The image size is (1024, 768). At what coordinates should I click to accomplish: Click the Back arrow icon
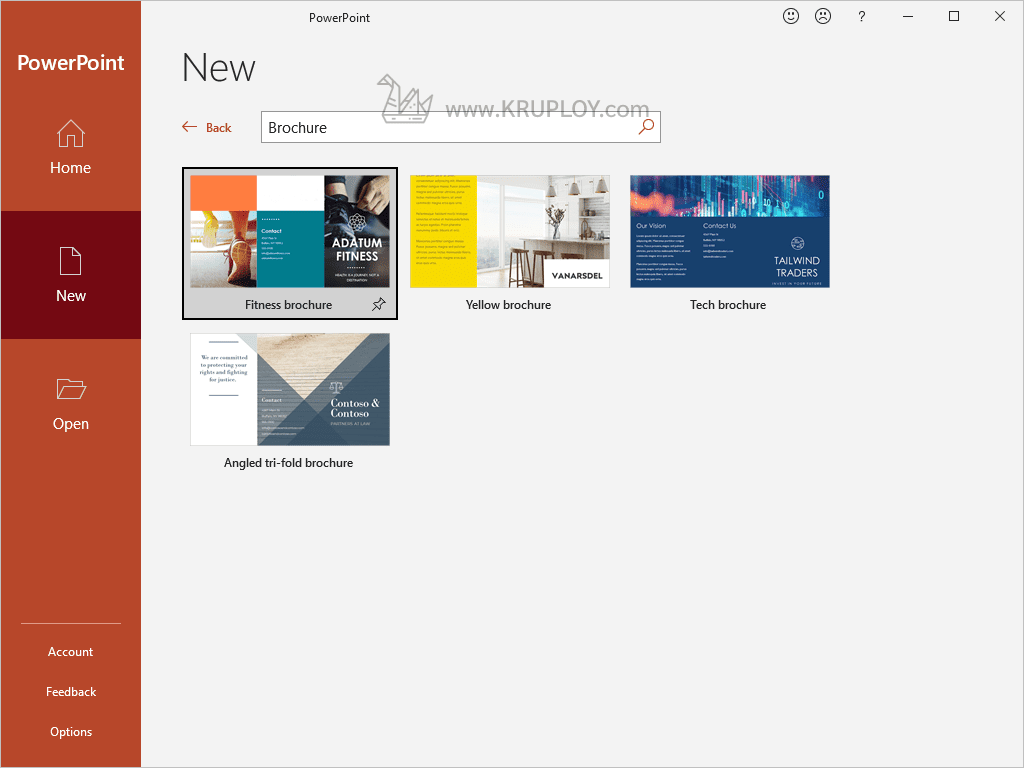[x=189, y=127]
